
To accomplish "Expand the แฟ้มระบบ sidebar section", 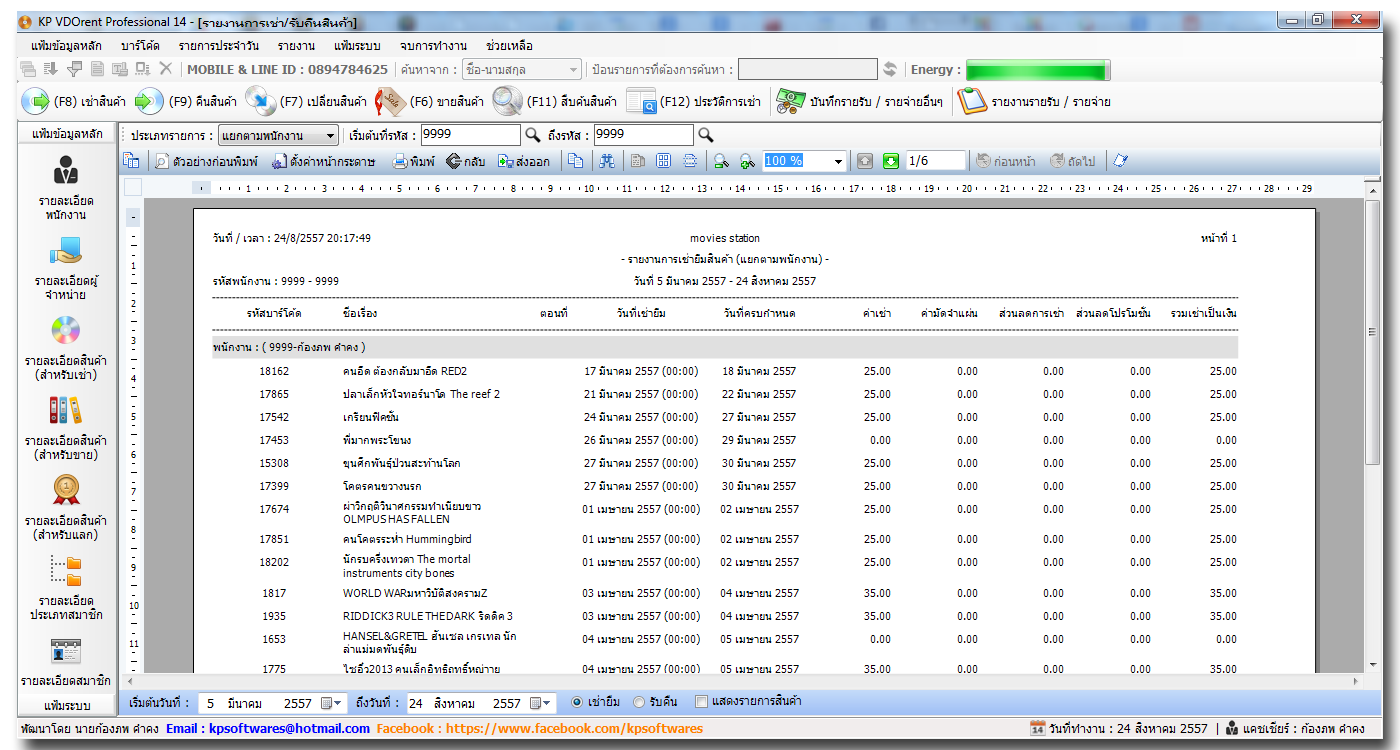I will click(x=67, y=706).
